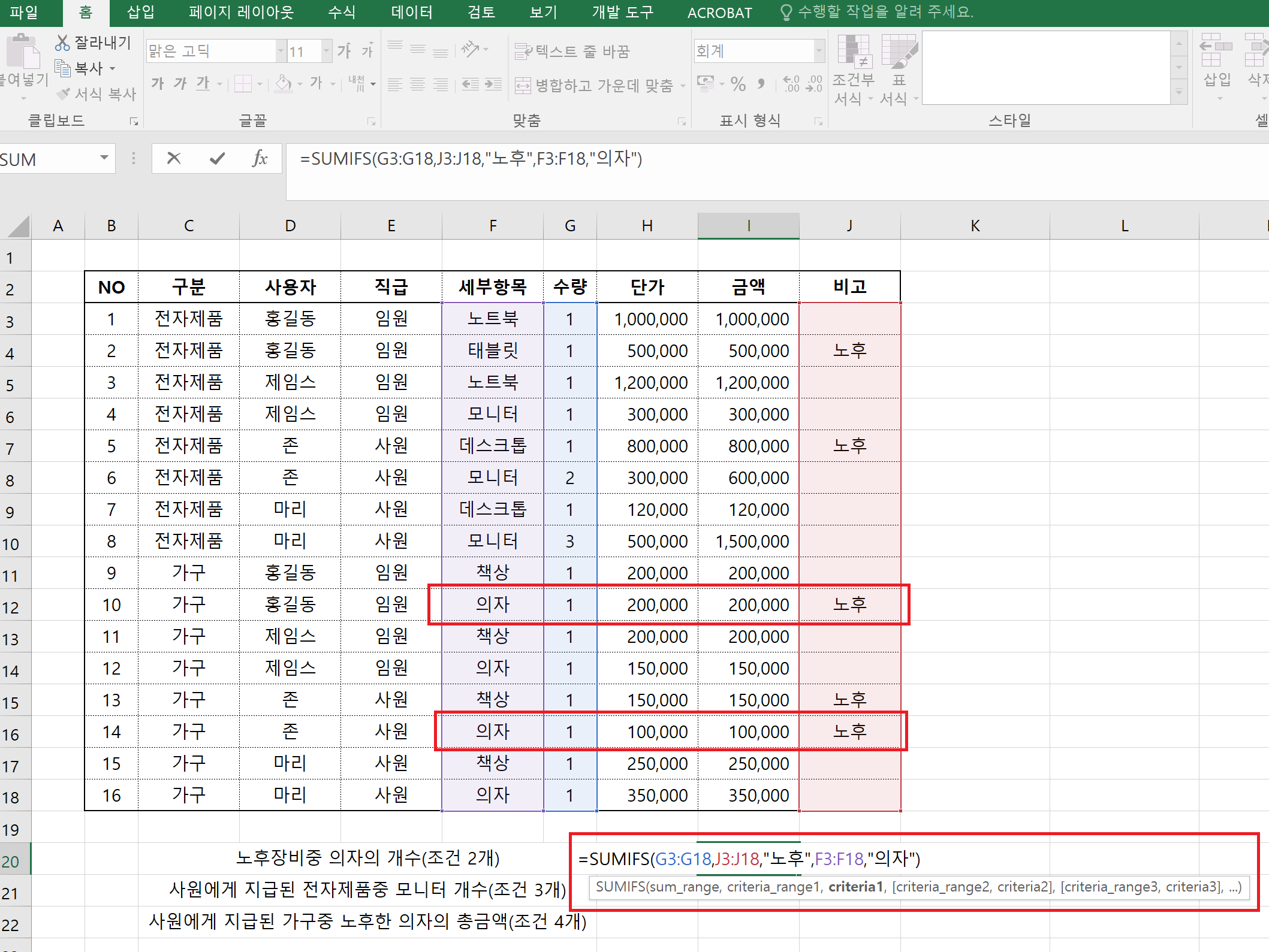The height and width of the screenshot is (952, 1269).
Task: Open the fill color dropdown arrow
Action: pos(300,84)
